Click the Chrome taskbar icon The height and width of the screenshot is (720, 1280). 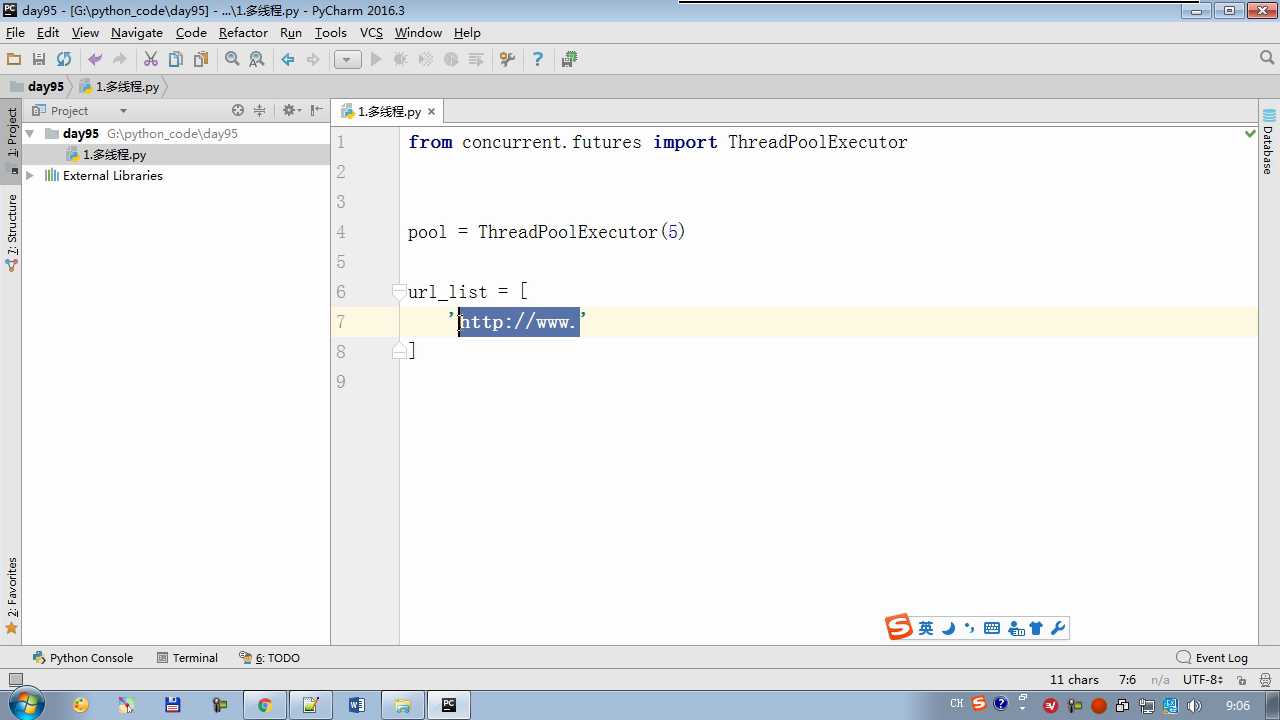(264, 705)
